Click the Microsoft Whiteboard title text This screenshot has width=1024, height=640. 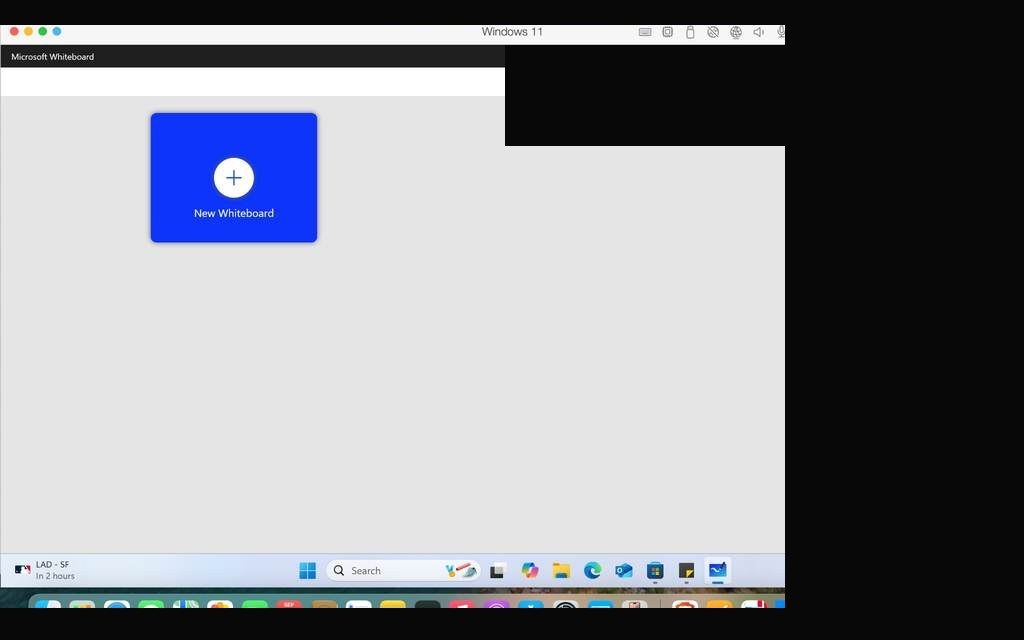tap(52, 57)
